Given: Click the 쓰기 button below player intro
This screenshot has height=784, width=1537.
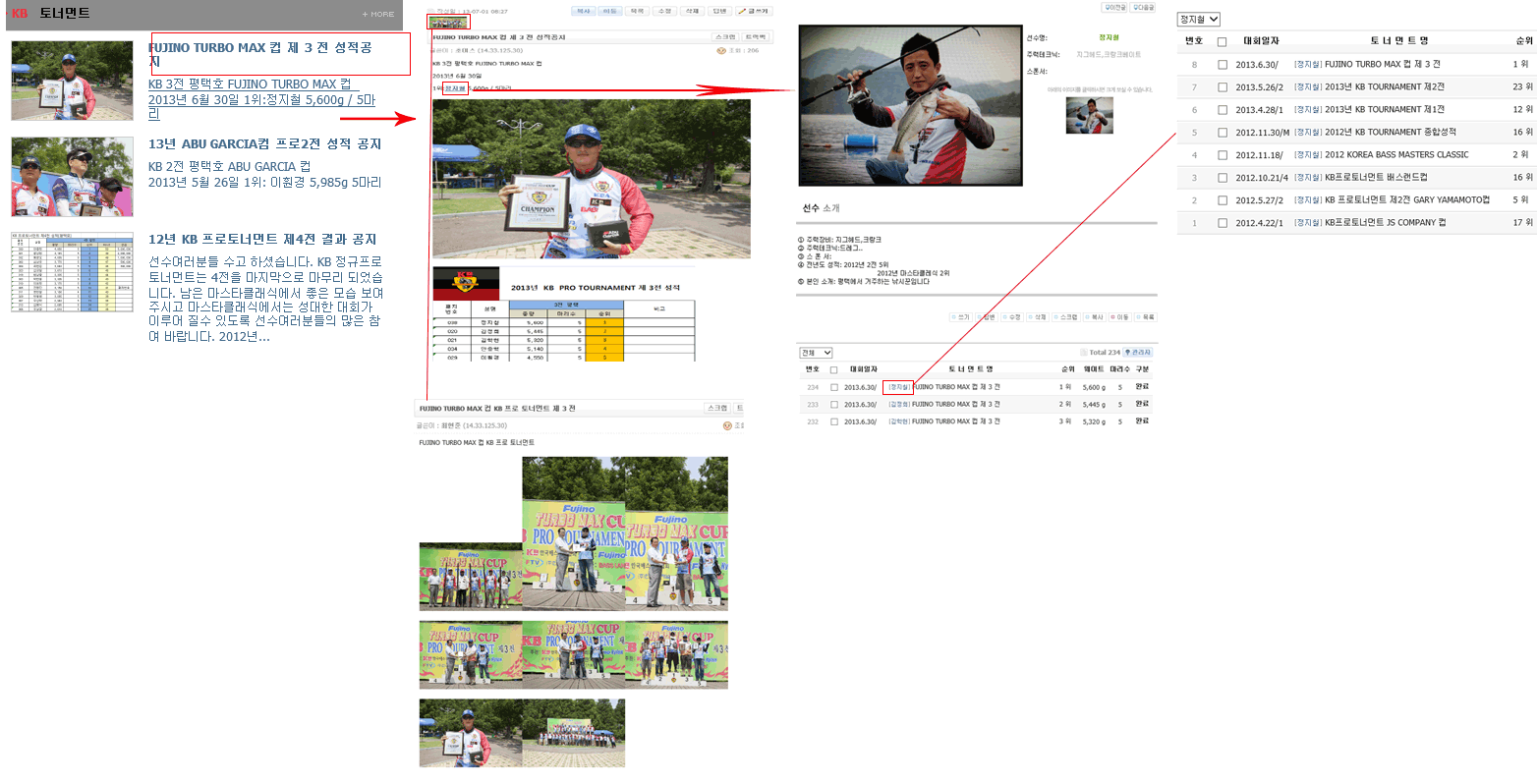Looking at the screenshot, I should (960, 317).
